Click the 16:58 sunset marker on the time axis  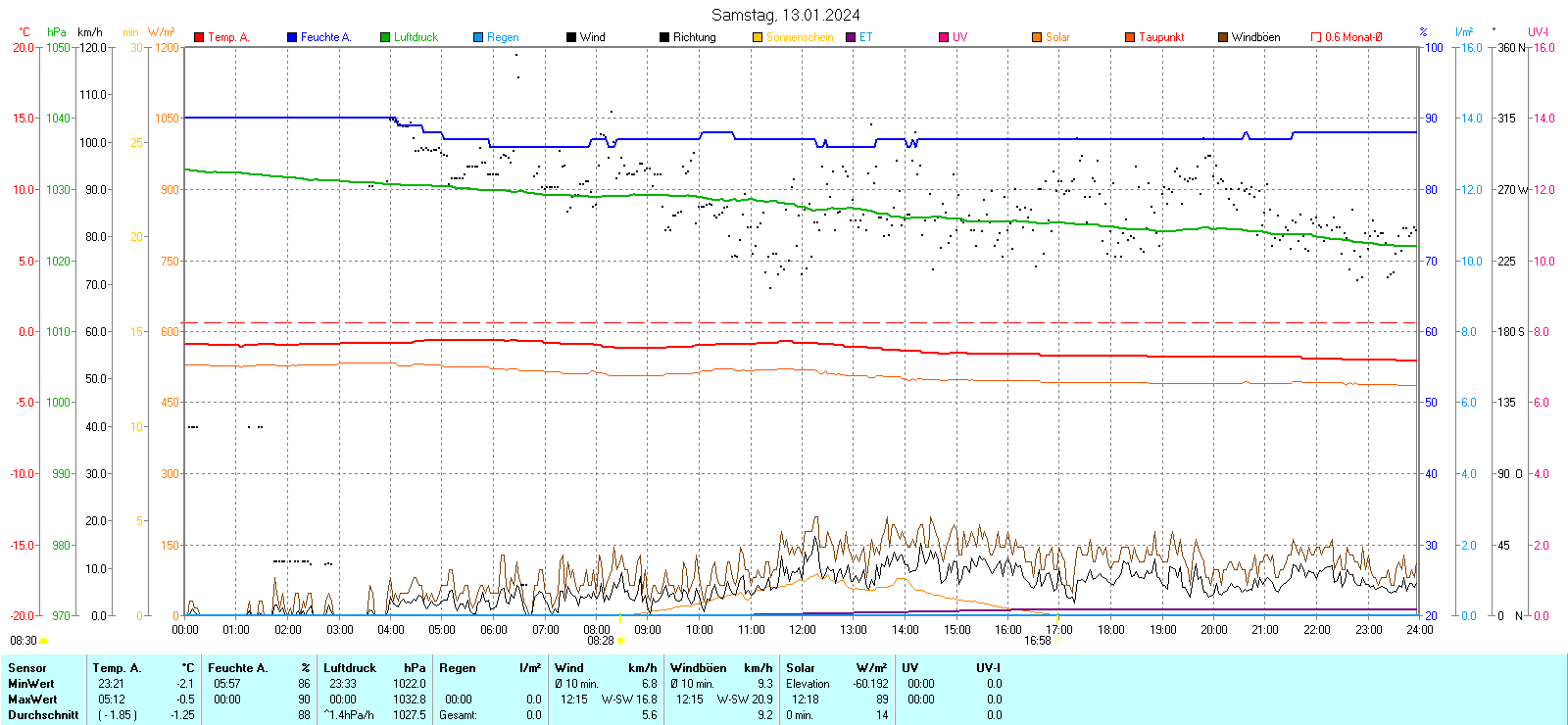click(x=1037, y=641)
